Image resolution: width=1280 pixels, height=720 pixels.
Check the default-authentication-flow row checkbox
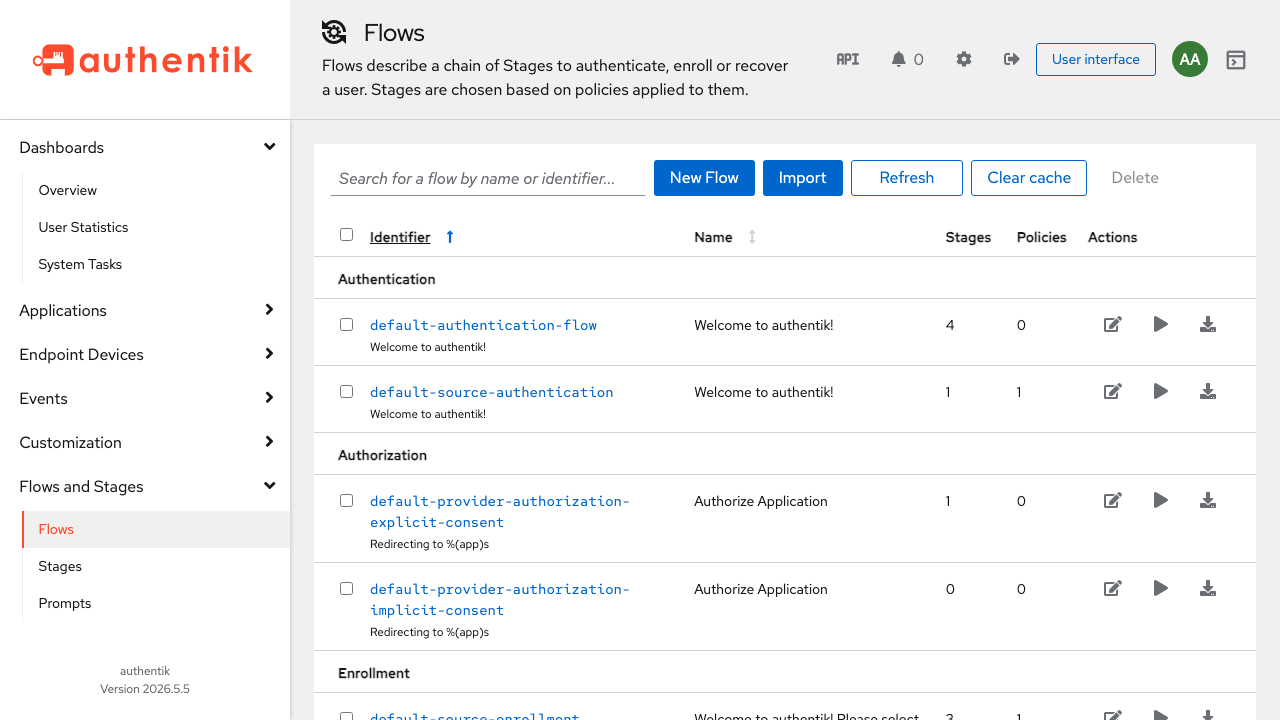pos(346,325)
